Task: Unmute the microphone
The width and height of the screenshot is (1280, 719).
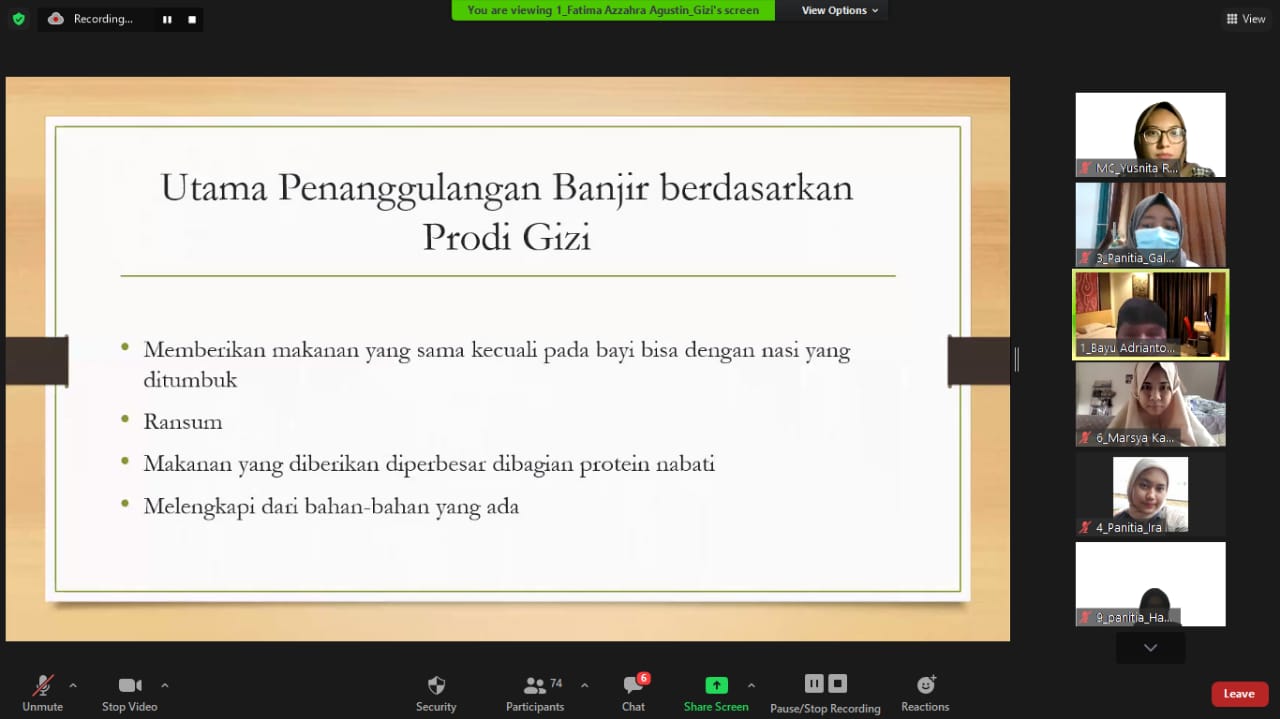Action: coord(42,692)
